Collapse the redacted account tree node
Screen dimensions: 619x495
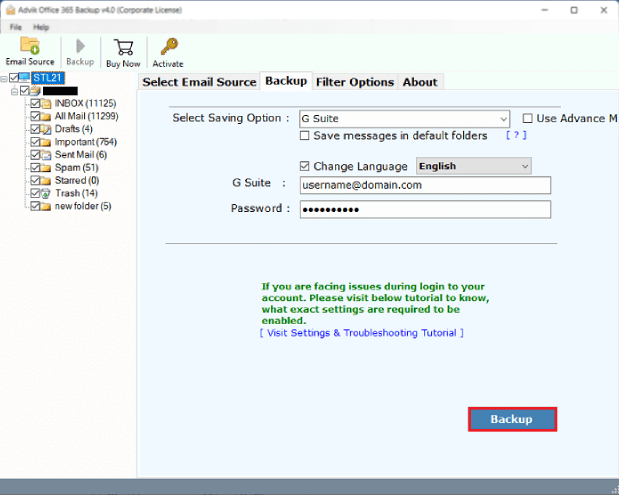point(15,92)
